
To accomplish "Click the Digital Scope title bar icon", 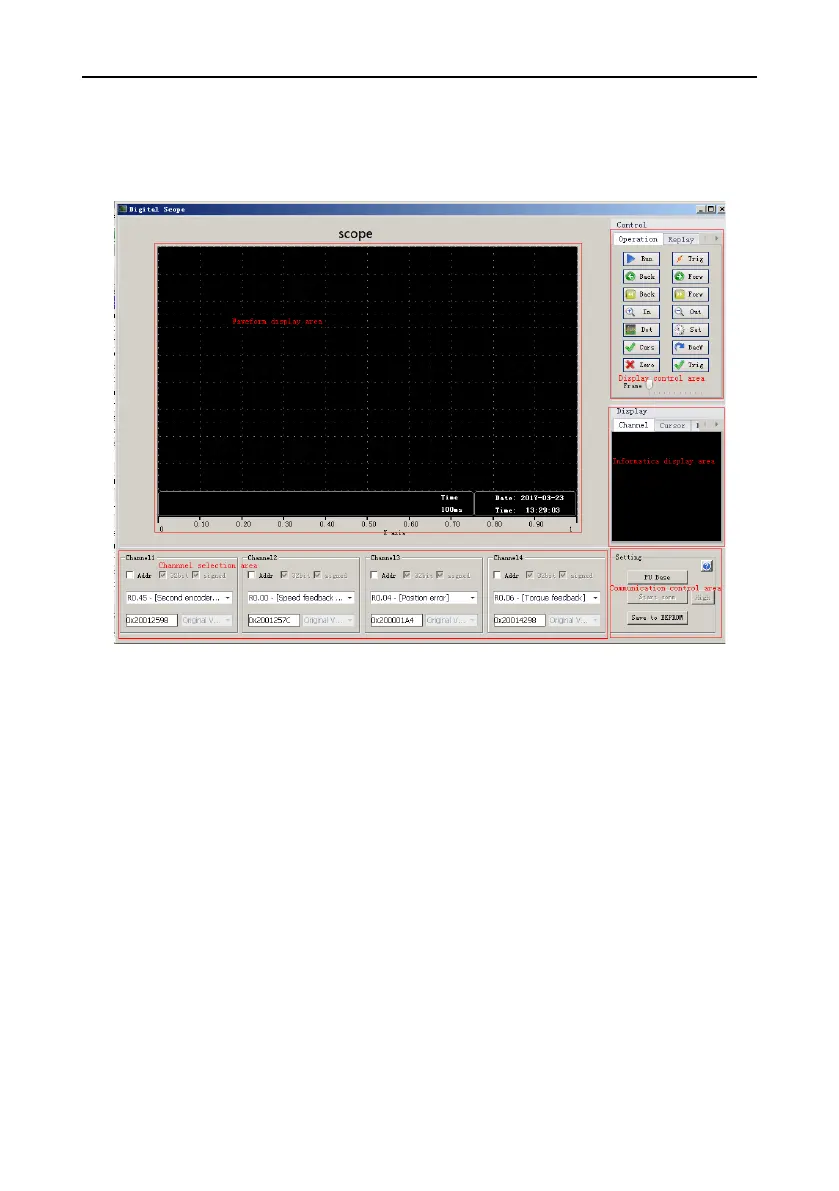I will click(x=122, y=209).
